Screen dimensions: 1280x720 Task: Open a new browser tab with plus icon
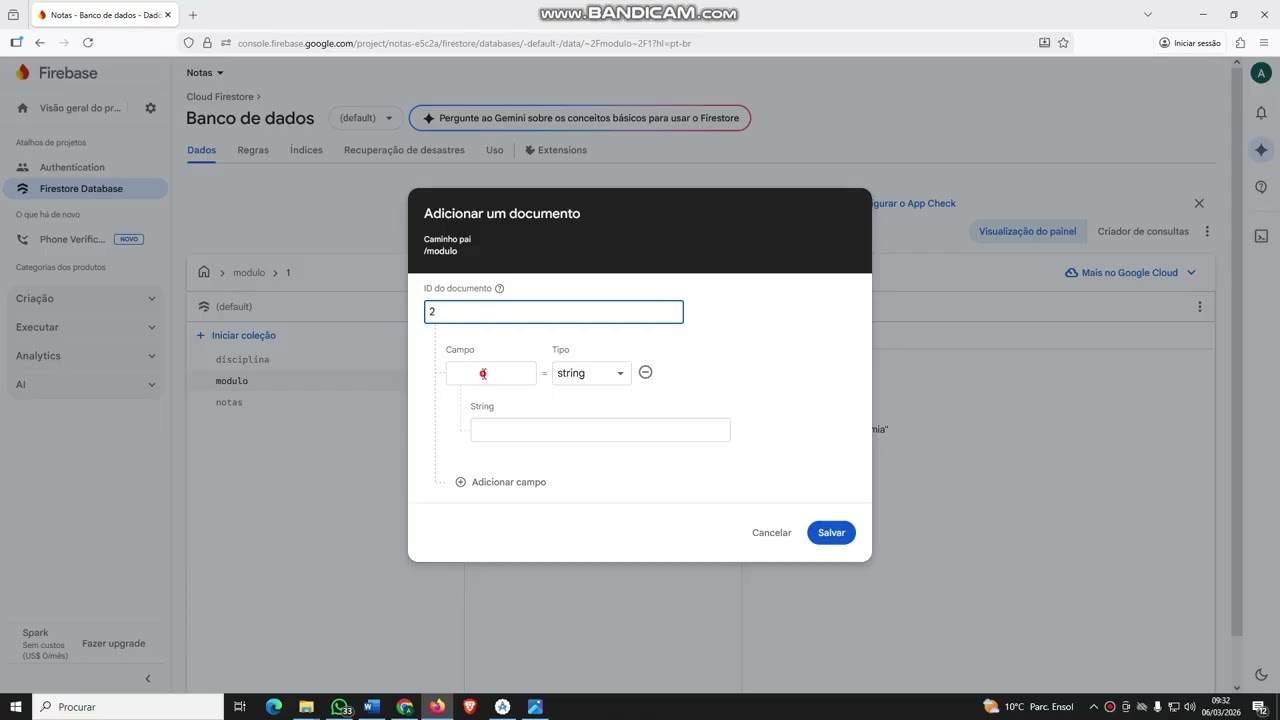coord(193,15)
